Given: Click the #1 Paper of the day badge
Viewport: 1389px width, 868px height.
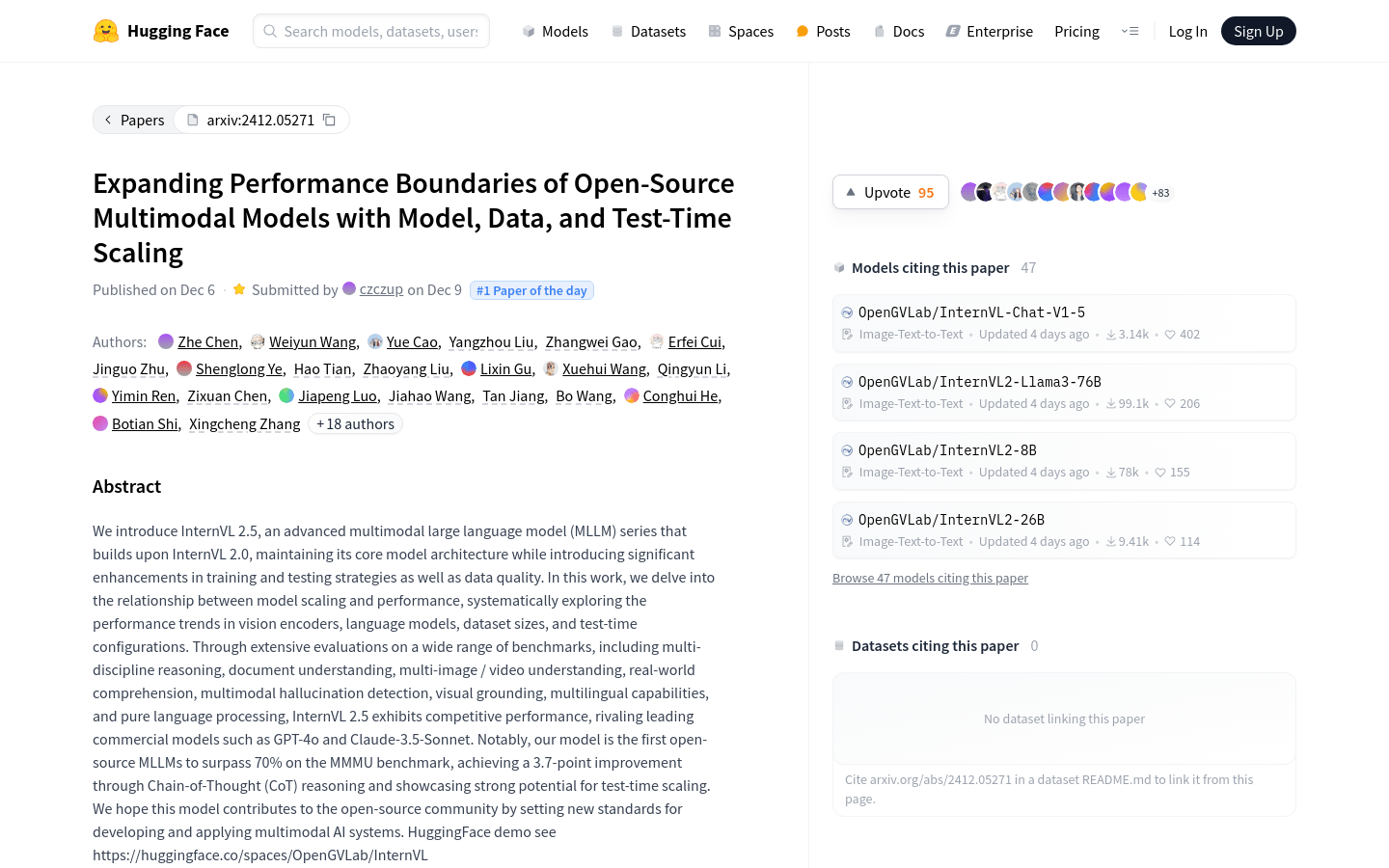Looking at the screenshot, I should point(531,290).
